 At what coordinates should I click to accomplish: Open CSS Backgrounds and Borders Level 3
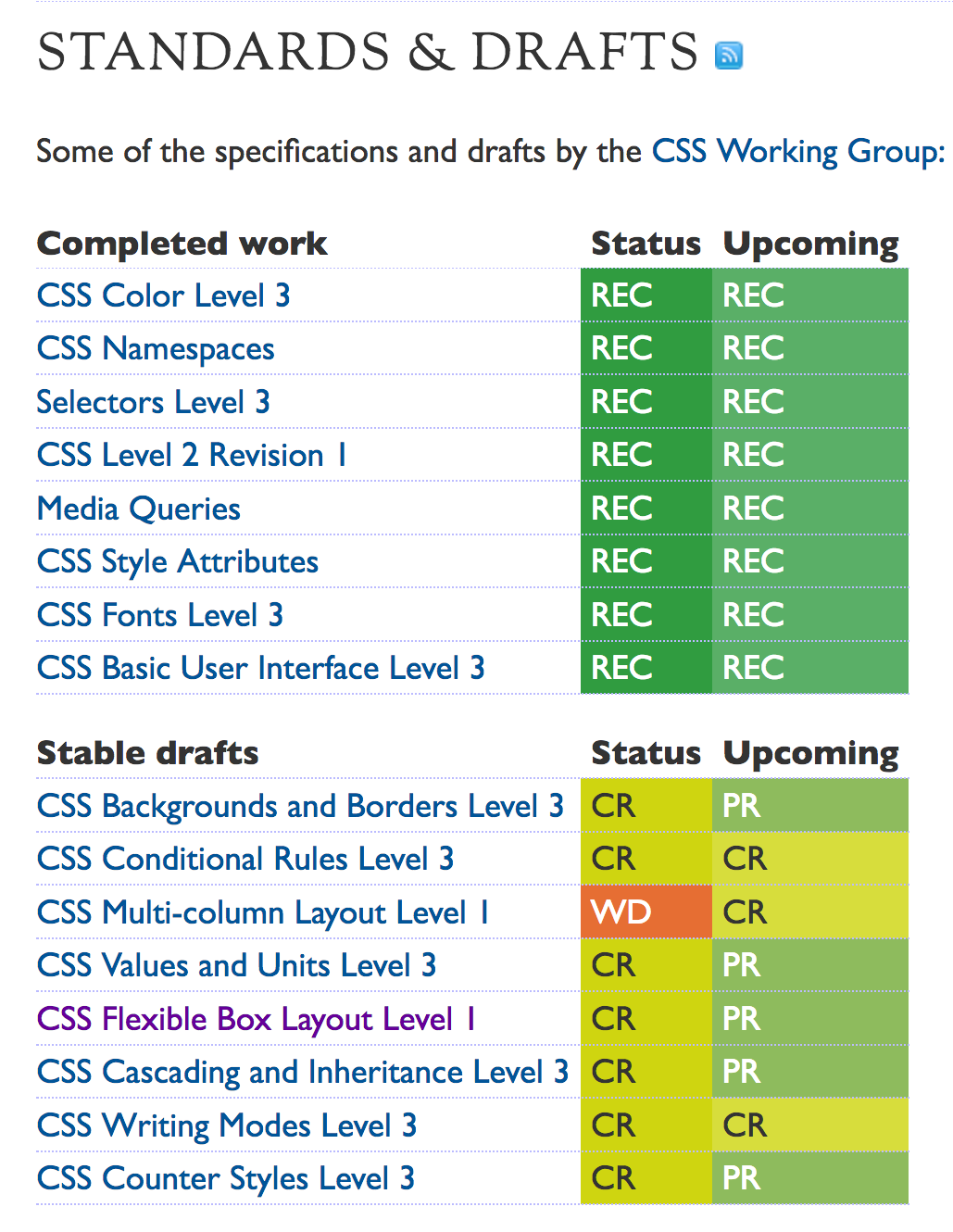click(300, 807)
